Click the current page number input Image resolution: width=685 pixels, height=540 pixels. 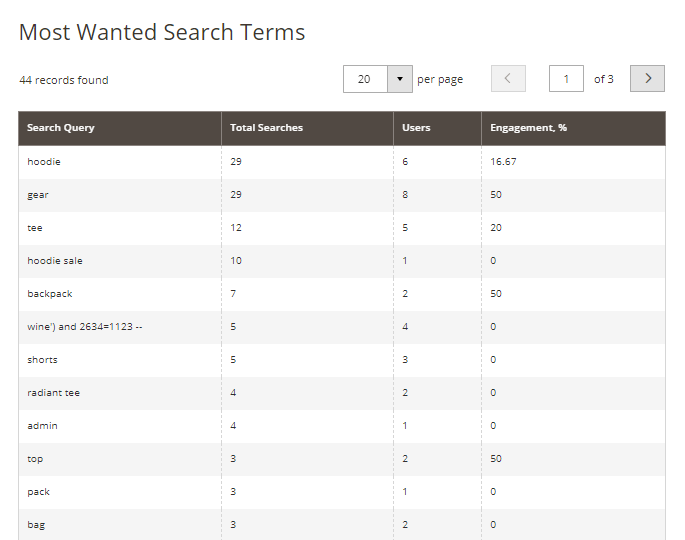(x=566, y=79)
